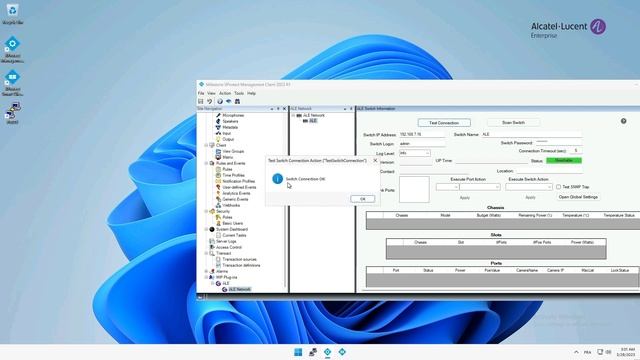Screen dimensions: 640x360
Task: Collapse the MIP Plug-ins node
Action: (x=206, y=277)
